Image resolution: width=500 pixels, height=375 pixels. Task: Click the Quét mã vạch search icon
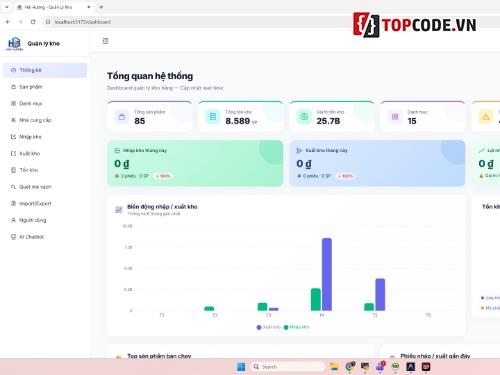click(13, 187)
